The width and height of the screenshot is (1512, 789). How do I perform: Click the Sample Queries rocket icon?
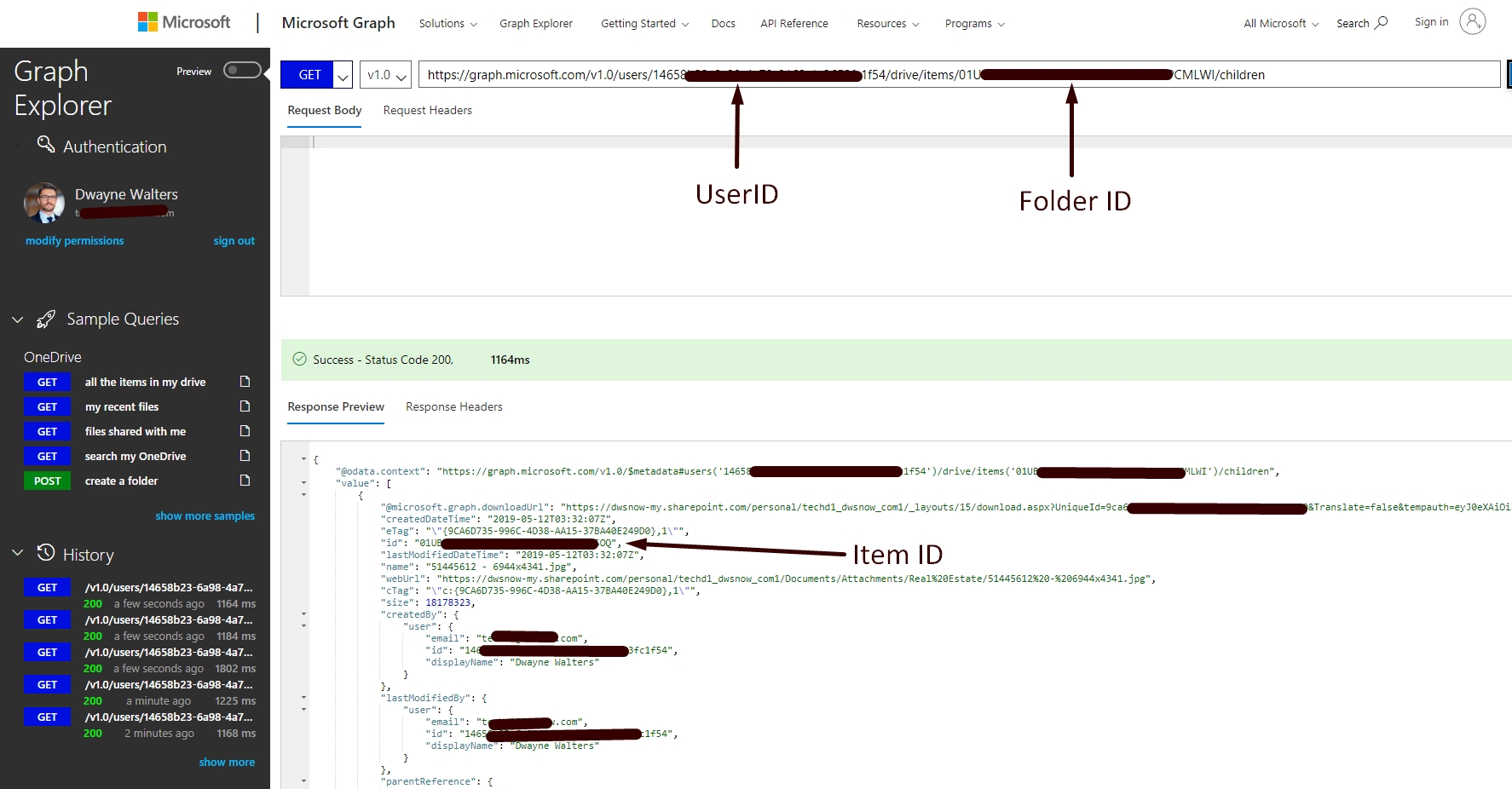click(x=46, y=320)
